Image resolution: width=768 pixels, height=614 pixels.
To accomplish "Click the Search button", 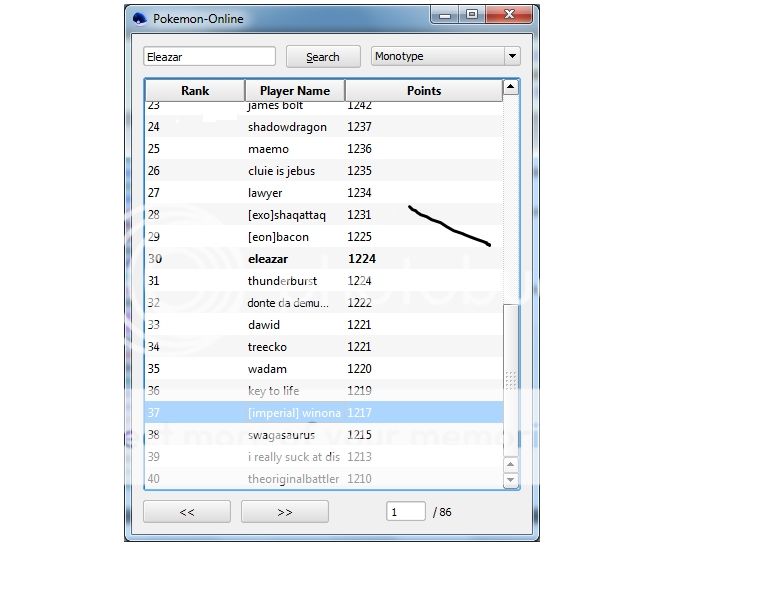I will tap(322, 57).
